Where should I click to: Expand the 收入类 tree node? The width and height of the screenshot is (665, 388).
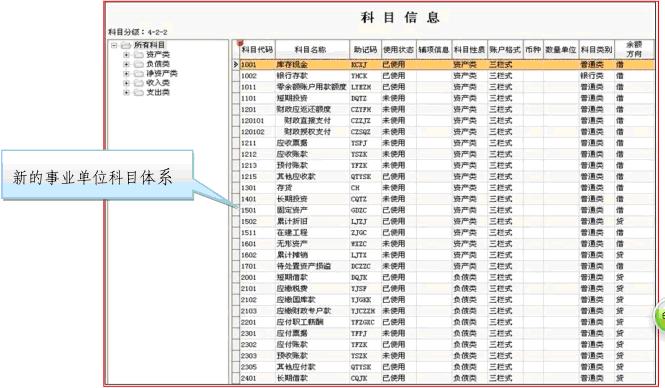[126, 83]
